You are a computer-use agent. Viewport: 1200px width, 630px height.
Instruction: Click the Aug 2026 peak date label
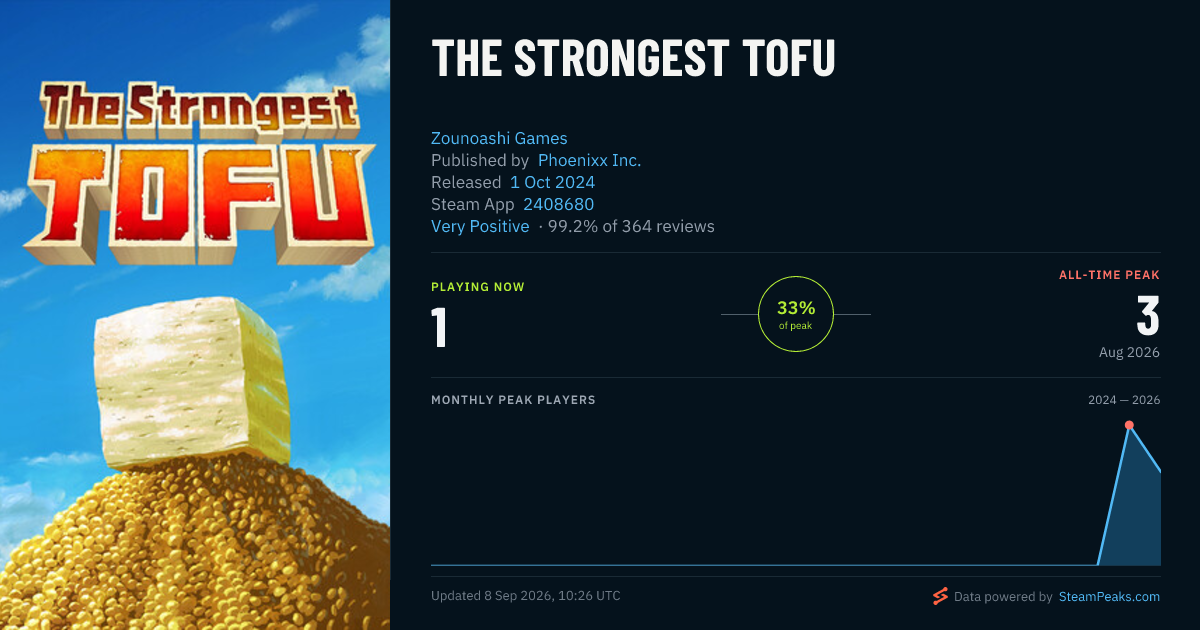[x=1129, y=352]
